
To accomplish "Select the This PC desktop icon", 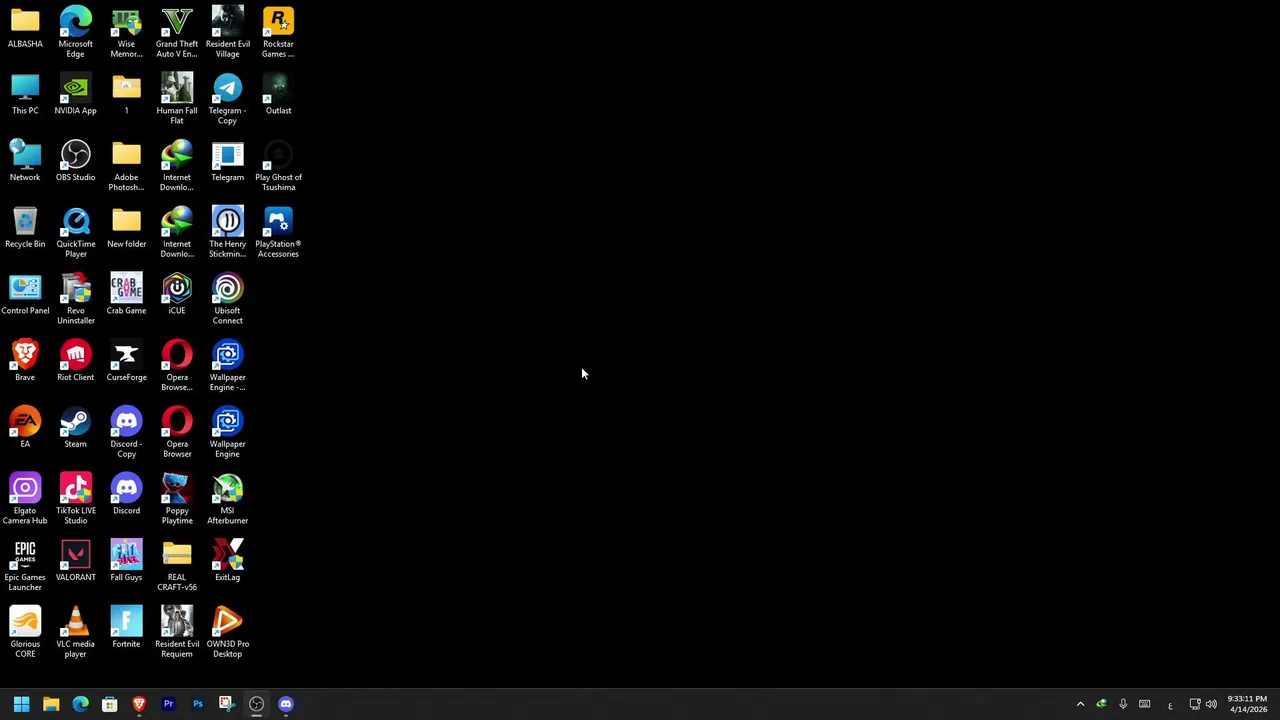I will click(25, 95).
